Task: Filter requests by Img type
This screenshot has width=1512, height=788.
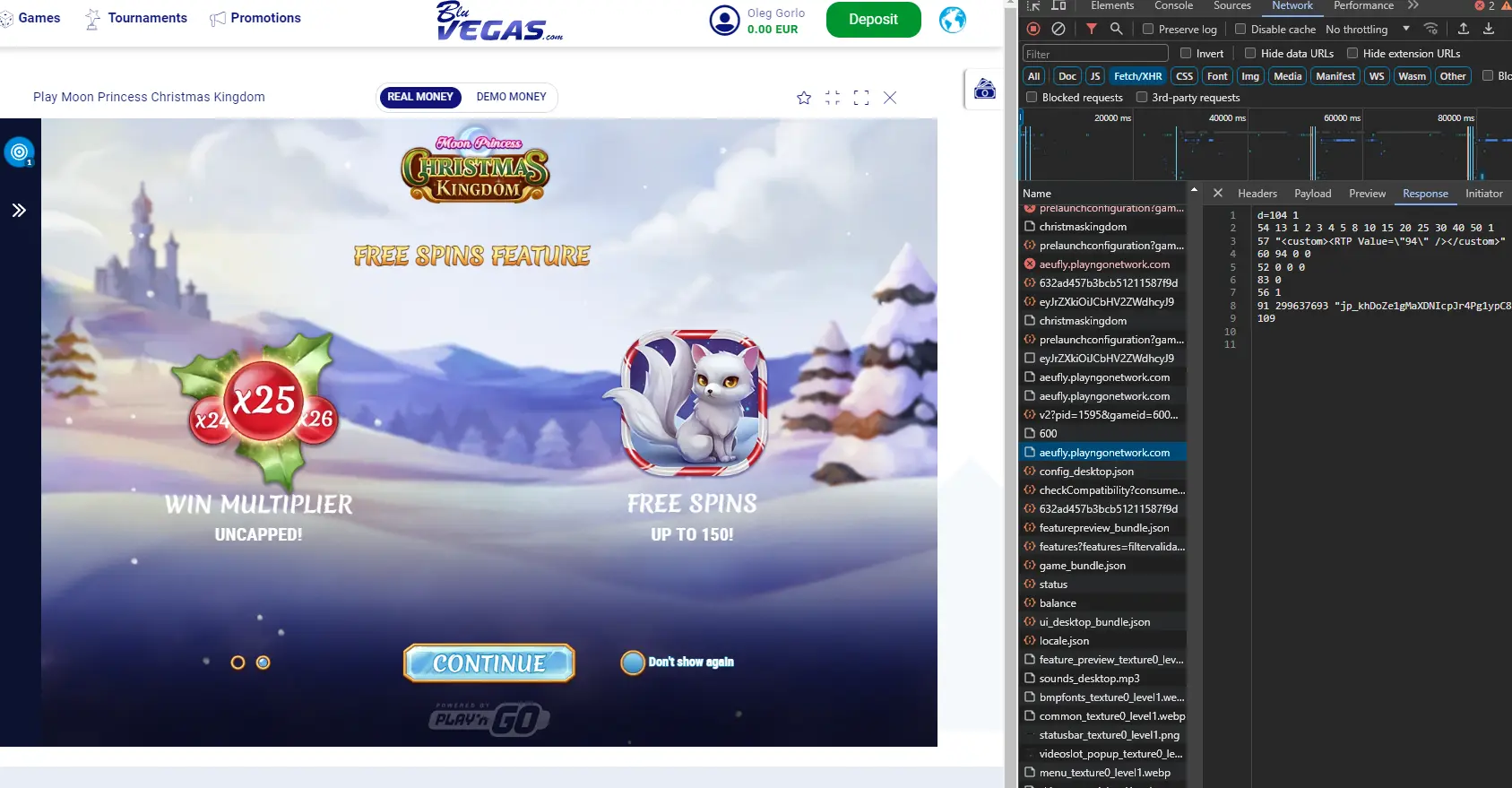Action: pyautogui.click(x=1250, y=76)
